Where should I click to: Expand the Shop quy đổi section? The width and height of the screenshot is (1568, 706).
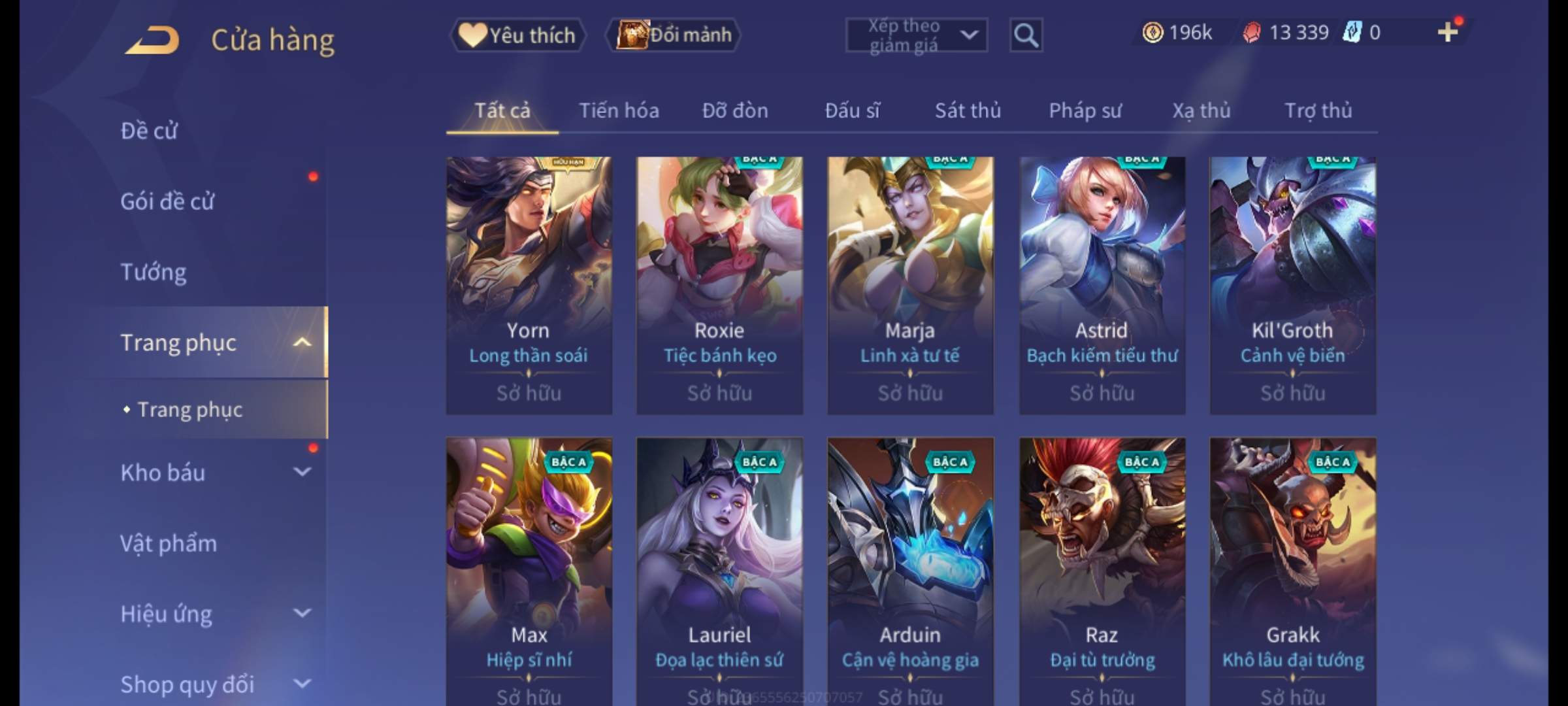tap(302, 684)
